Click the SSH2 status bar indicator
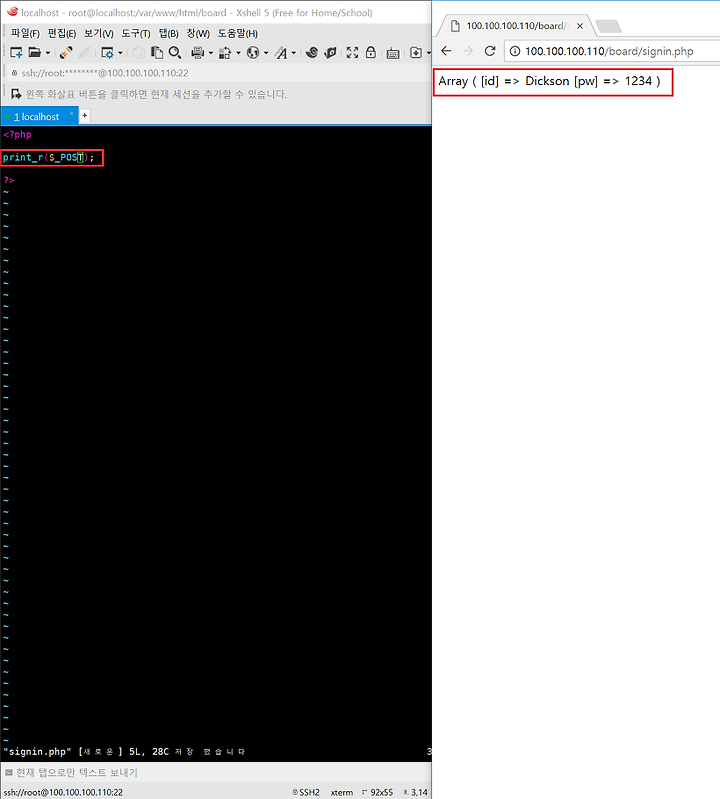This screenshot has height=799, width=720. click(306, 792)
